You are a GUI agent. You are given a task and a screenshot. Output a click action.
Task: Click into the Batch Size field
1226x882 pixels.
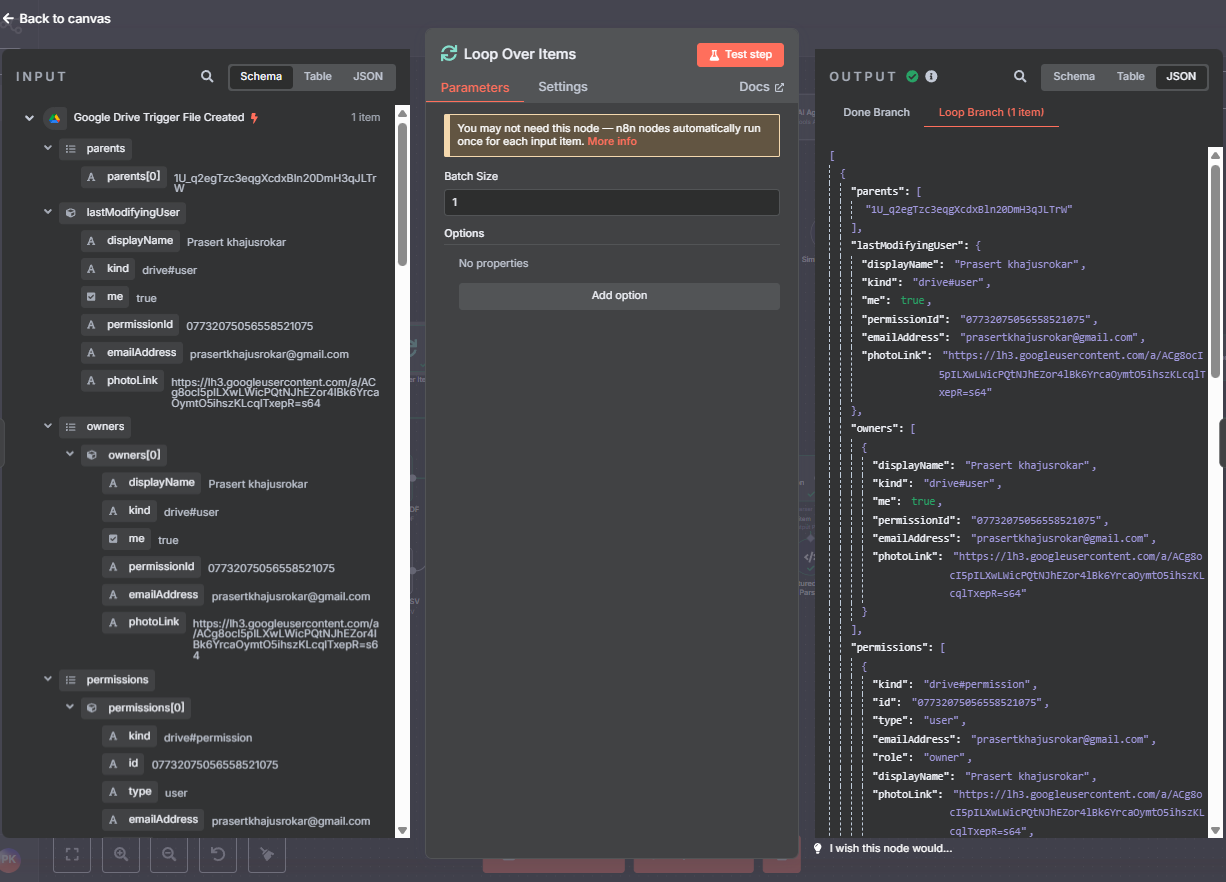[611, 202]
